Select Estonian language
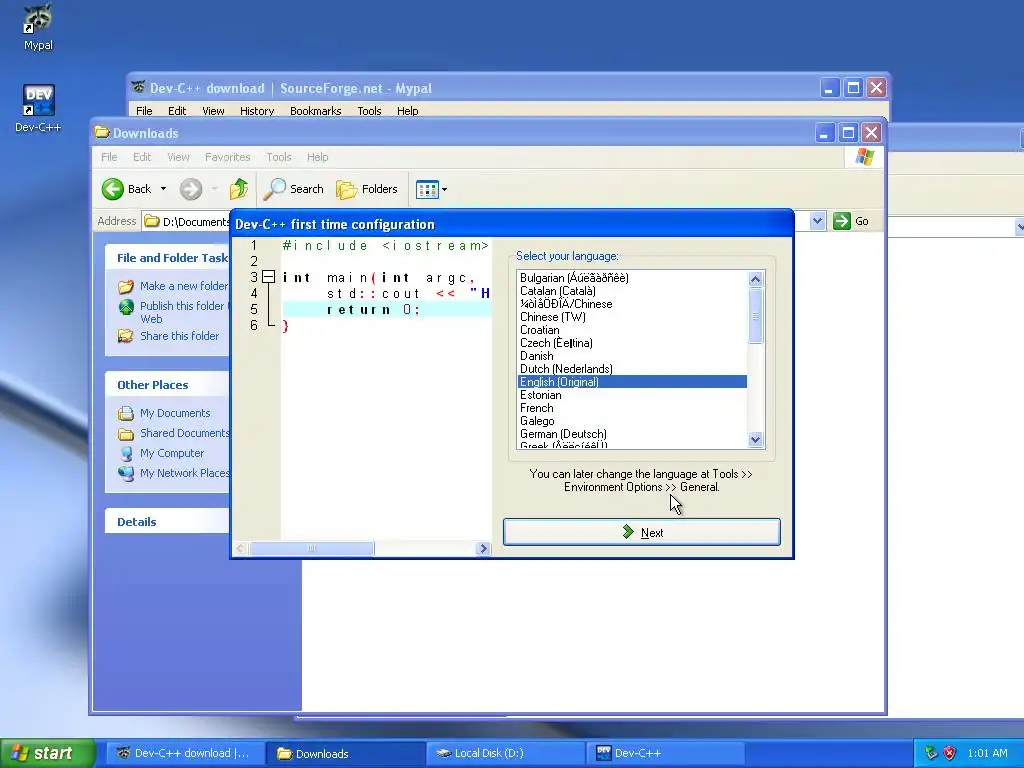The height and width of the screenshot is (768, 1024). (x=632, y=395)
